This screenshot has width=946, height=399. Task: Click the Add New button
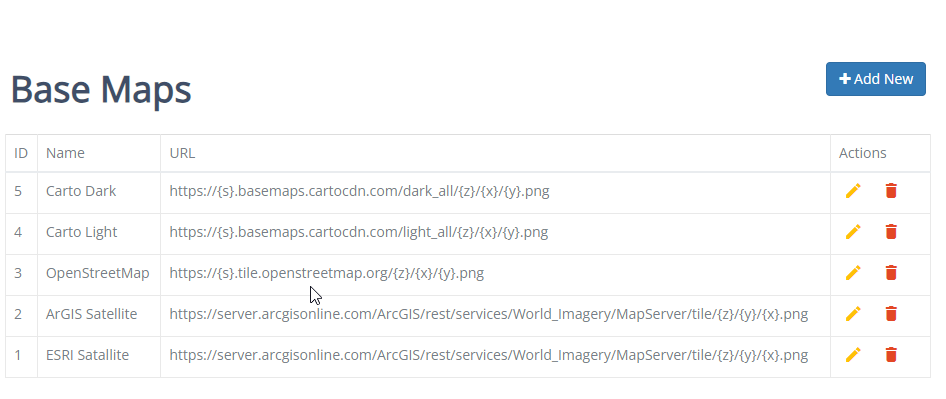(875, 79)
